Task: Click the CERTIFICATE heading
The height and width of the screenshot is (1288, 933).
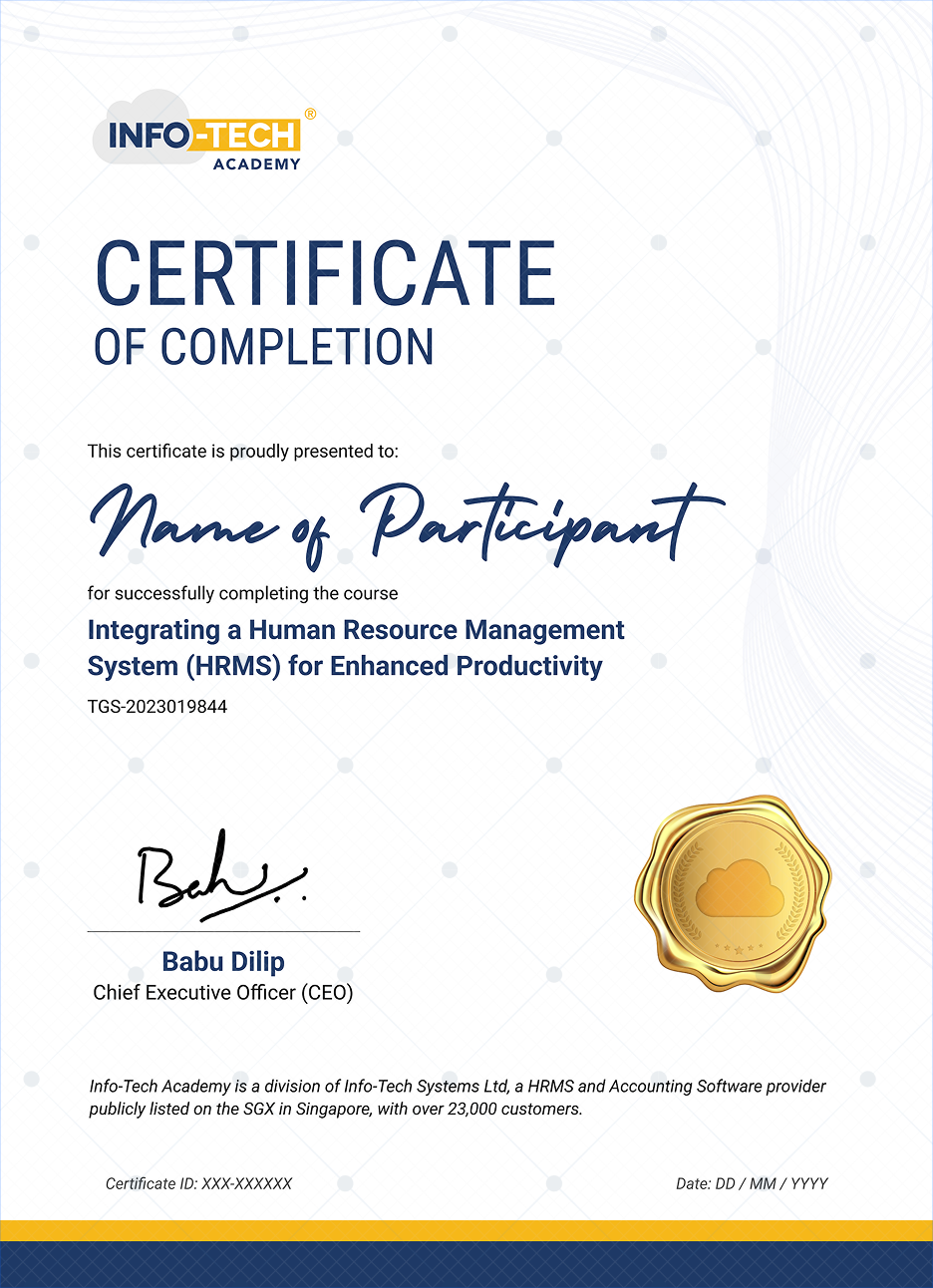Action: (324, 274)
